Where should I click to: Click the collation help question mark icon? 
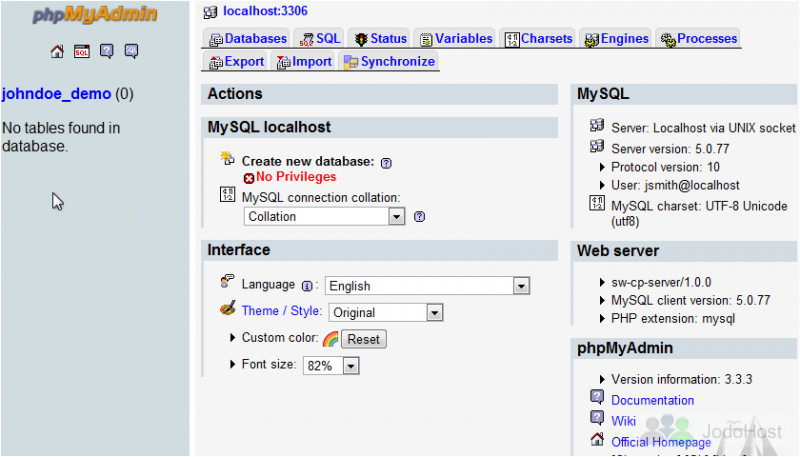[x=419, y=217]
